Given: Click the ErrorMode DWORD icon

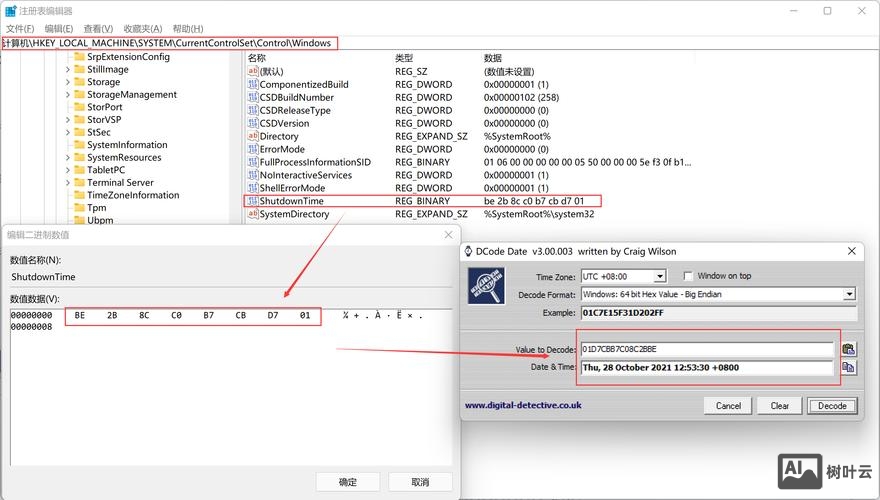Looking at the screenshot, I should tap(253, 149).
